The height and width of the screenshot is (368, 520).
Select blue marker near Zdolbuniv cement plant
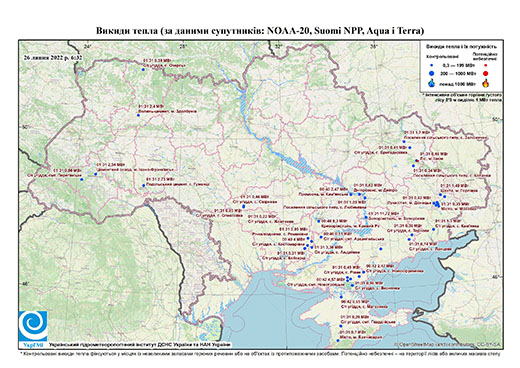(138, 115)
